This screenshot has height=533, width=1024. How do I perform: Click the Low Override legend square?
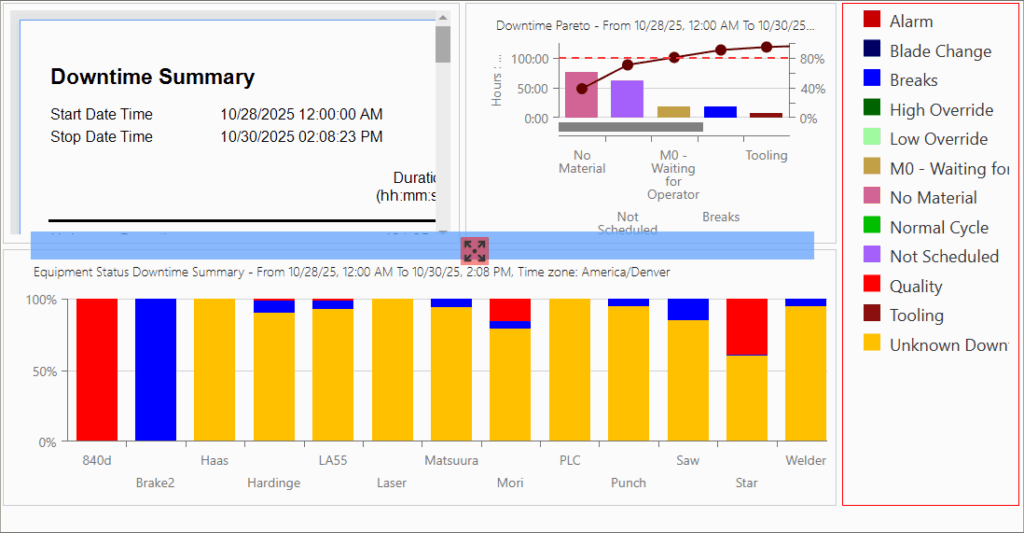(872, 138)
